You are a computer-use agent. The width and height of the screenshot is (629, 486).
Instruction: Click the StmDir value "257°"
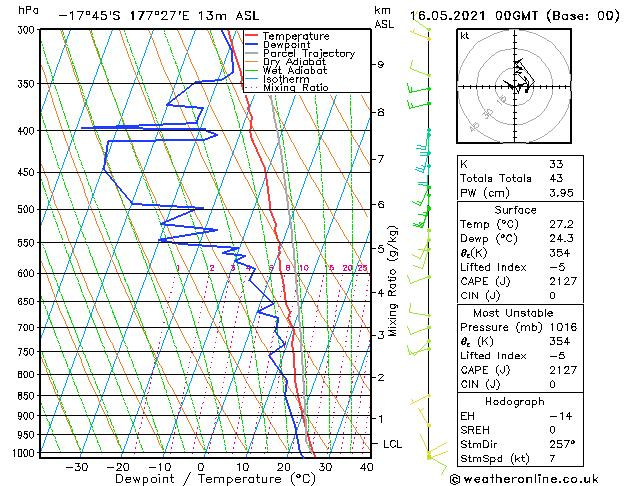tap(562, 445)
